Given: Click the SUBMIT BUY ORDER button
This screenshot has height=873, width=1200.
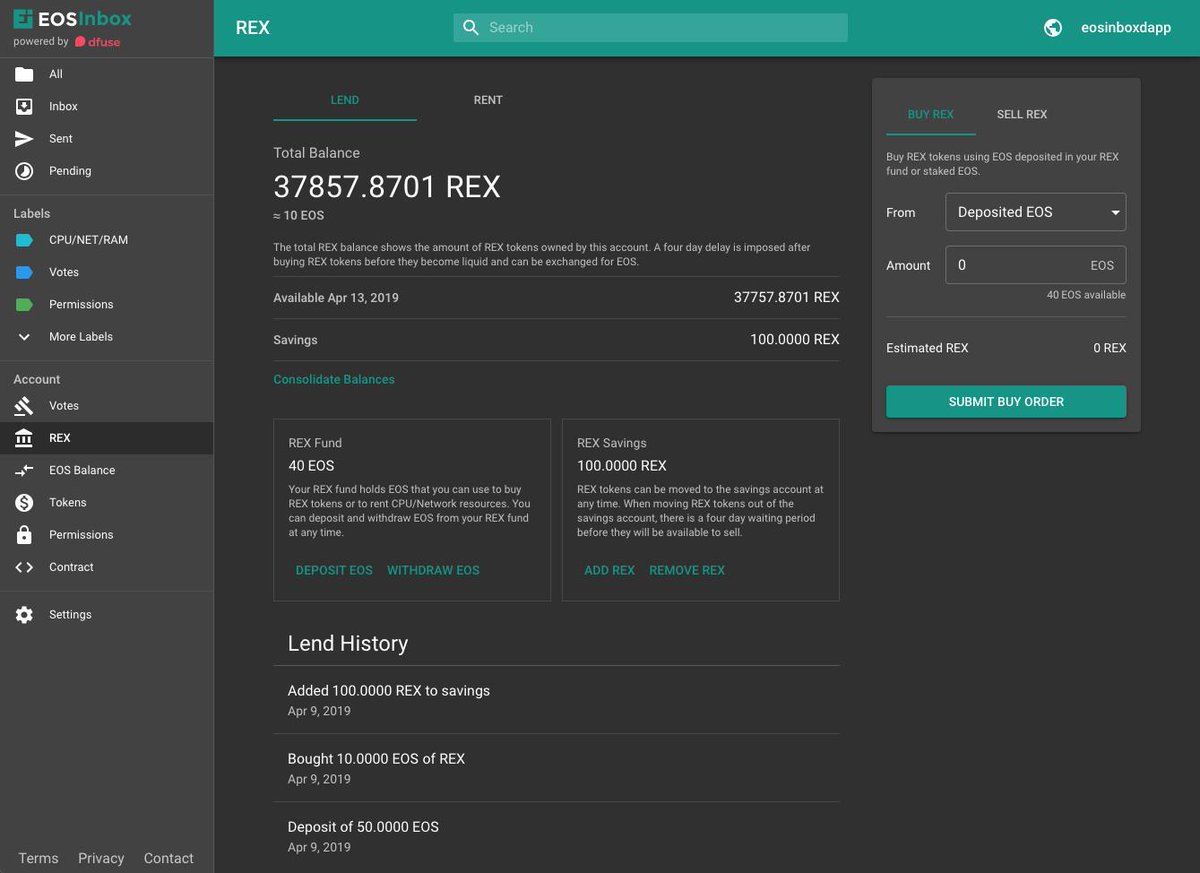Looking at the screenshot, I should point(1006,402).
